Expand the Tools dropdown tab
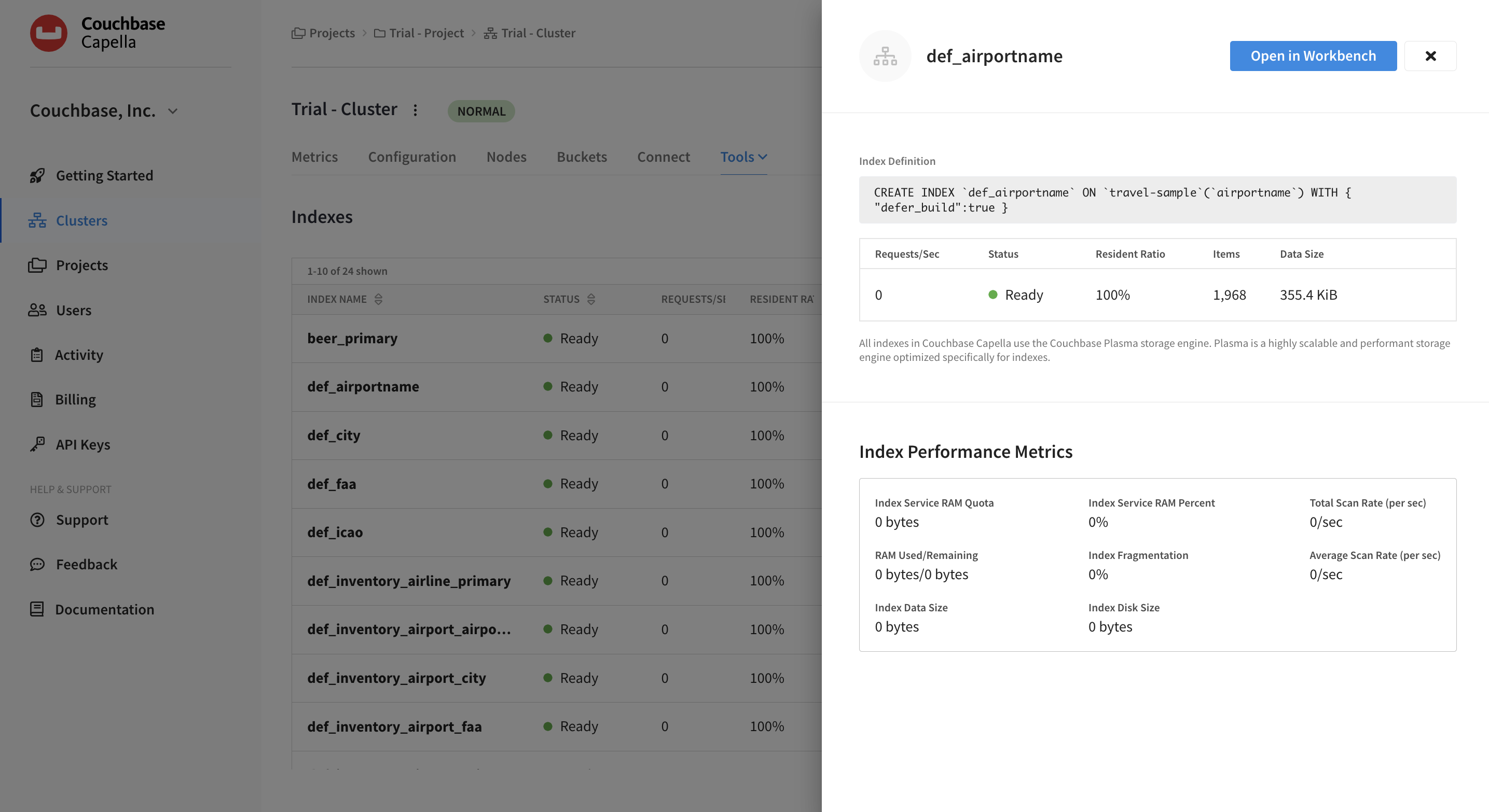This screenshot has height=812, width=1489. pyautogui.click(x=743, y=157)
